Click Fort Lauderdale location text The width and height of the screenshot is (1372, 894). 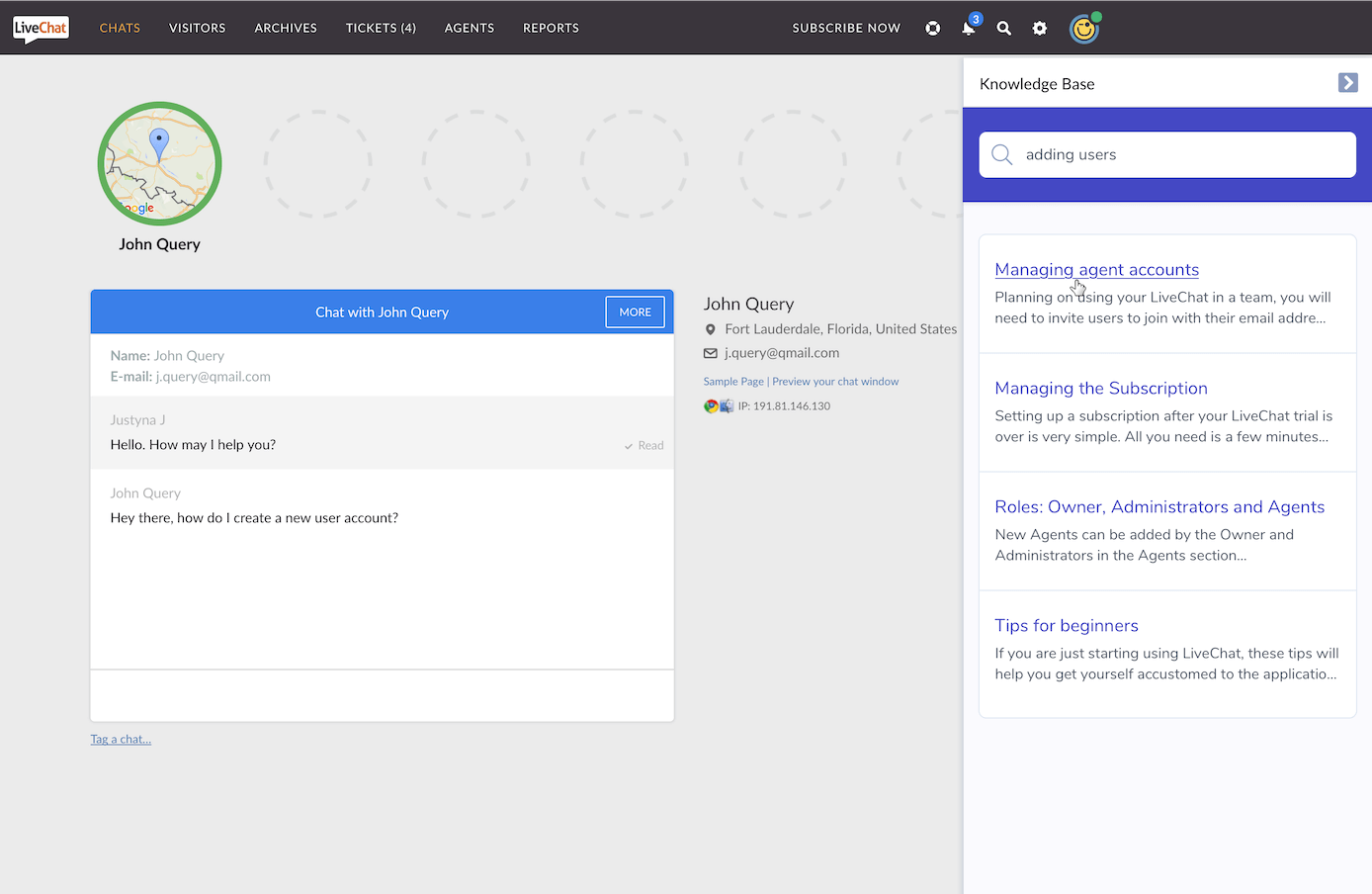pyautogui.click(x=840, y=329)
